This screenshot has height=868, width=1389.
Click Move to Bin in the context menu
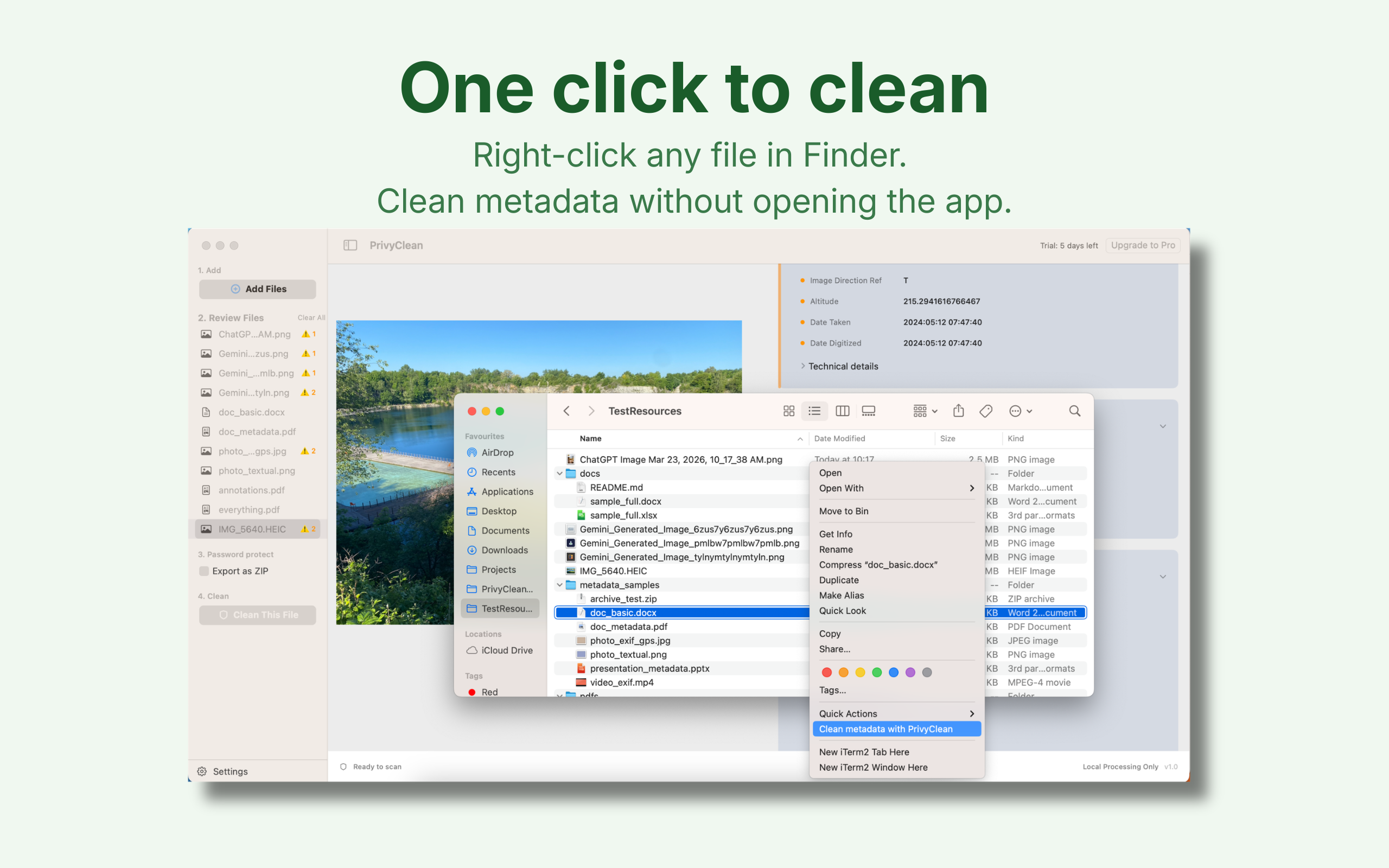click(x=843, y=510)
